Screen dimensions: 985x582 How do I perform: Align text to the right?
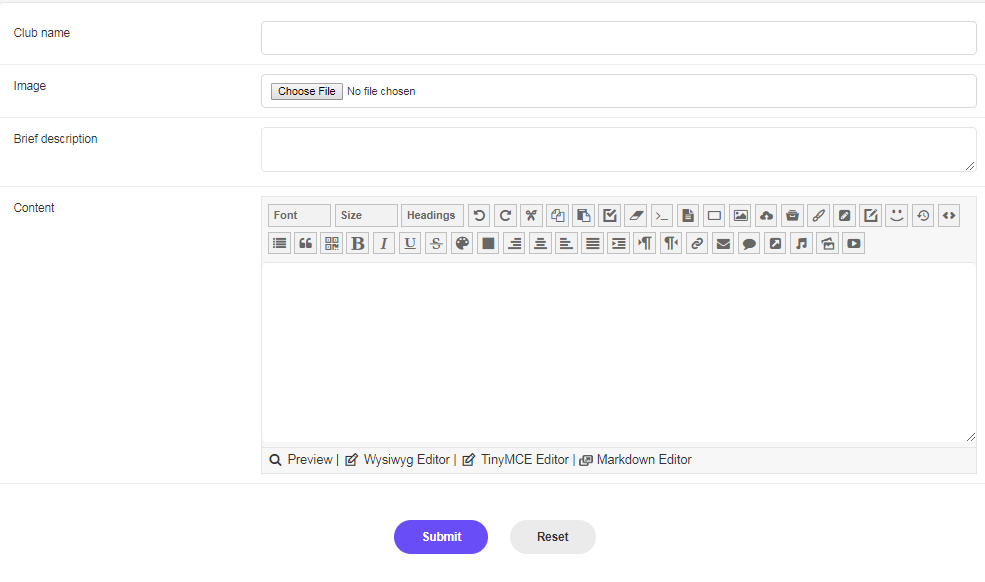click(x=514, y=243)
